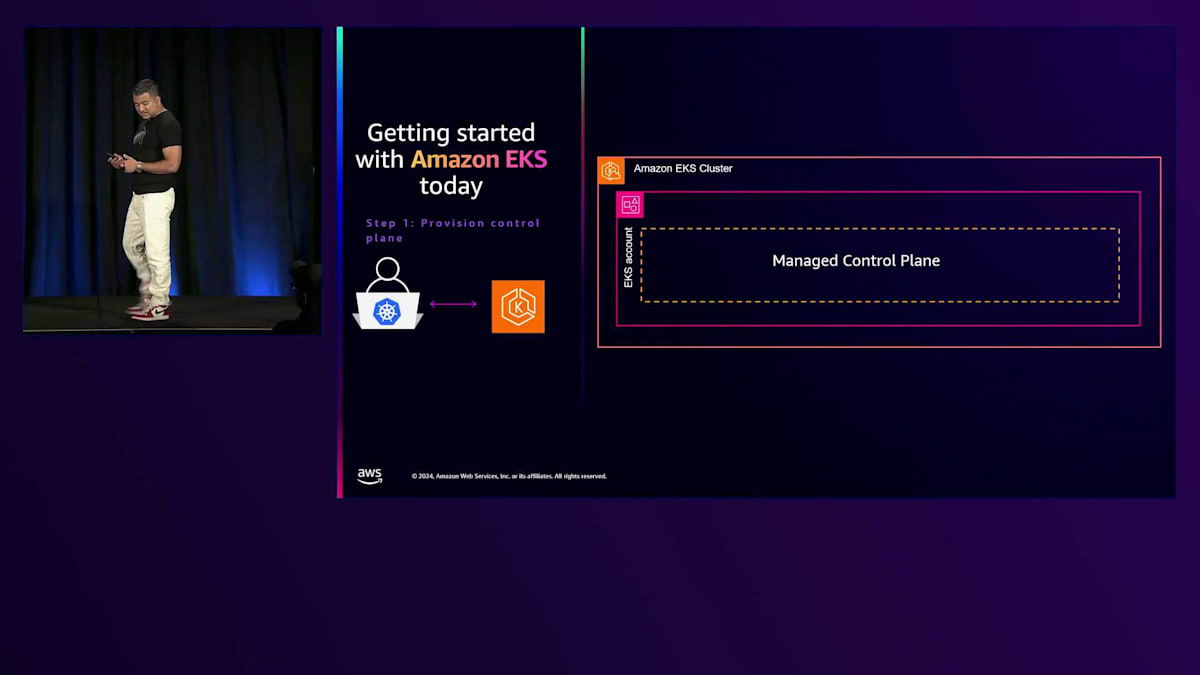Image resolution: width=1200 pixels, height=675 pixels.
Task: Click the "Getting started with Amazon EKS today" heading
Action: click(451, 159)
